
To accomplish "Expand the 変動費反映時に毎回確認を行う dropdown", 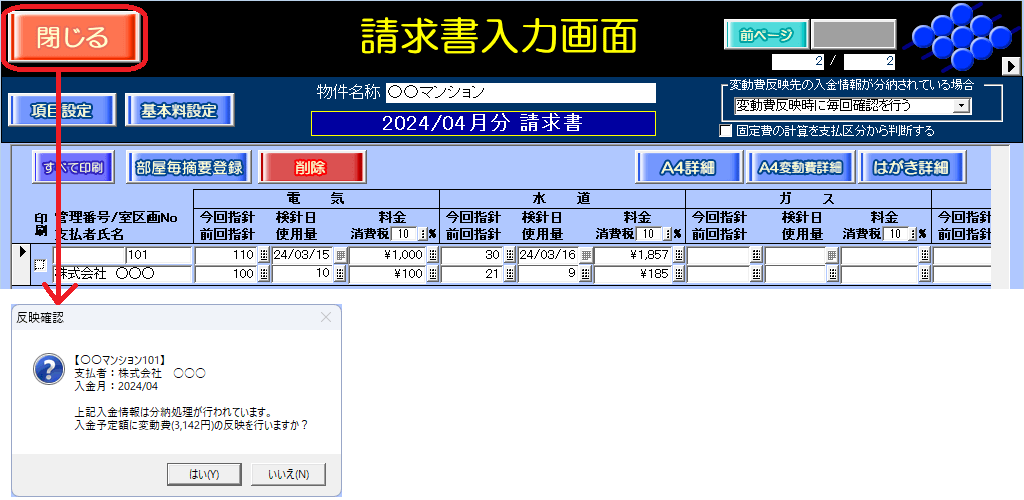I will tap(962, 105).
